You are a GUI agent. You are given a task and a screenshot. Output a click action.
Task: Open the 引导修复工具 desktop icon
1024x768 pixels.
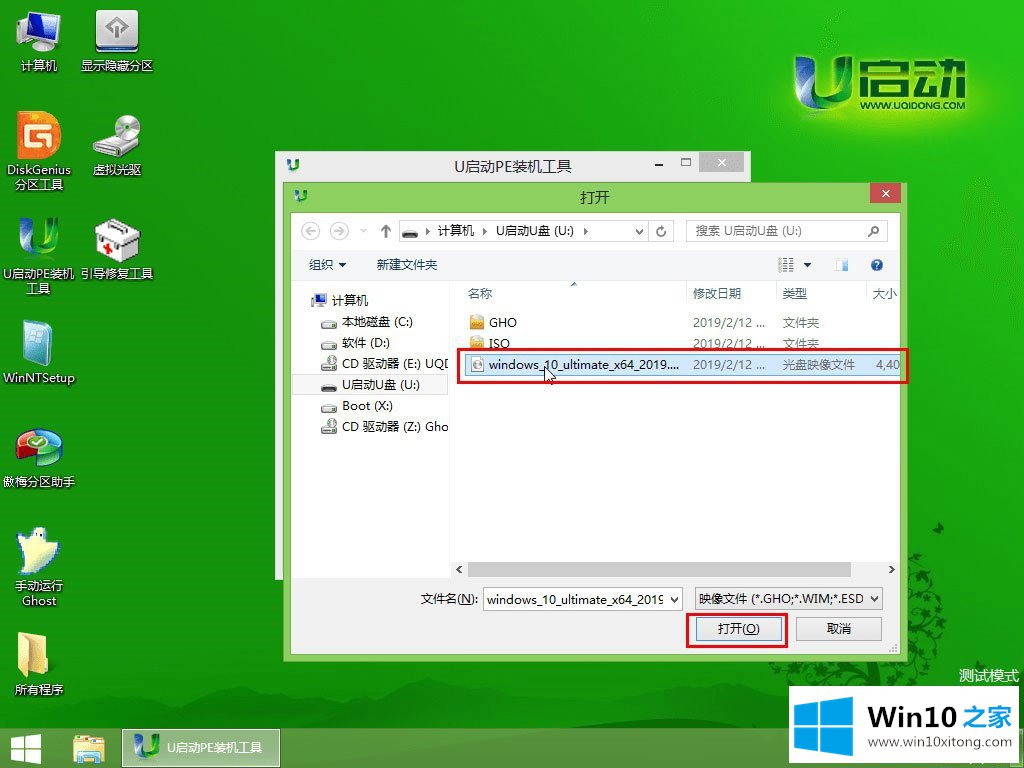pos(116,249)
